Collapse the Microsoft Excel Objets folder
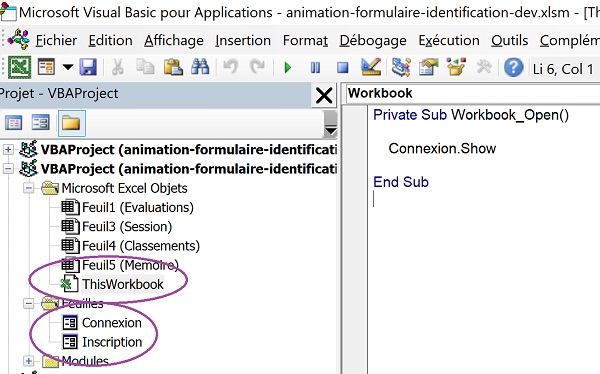The height and width of the screenshot is (374, 600). tap(29, 188)
